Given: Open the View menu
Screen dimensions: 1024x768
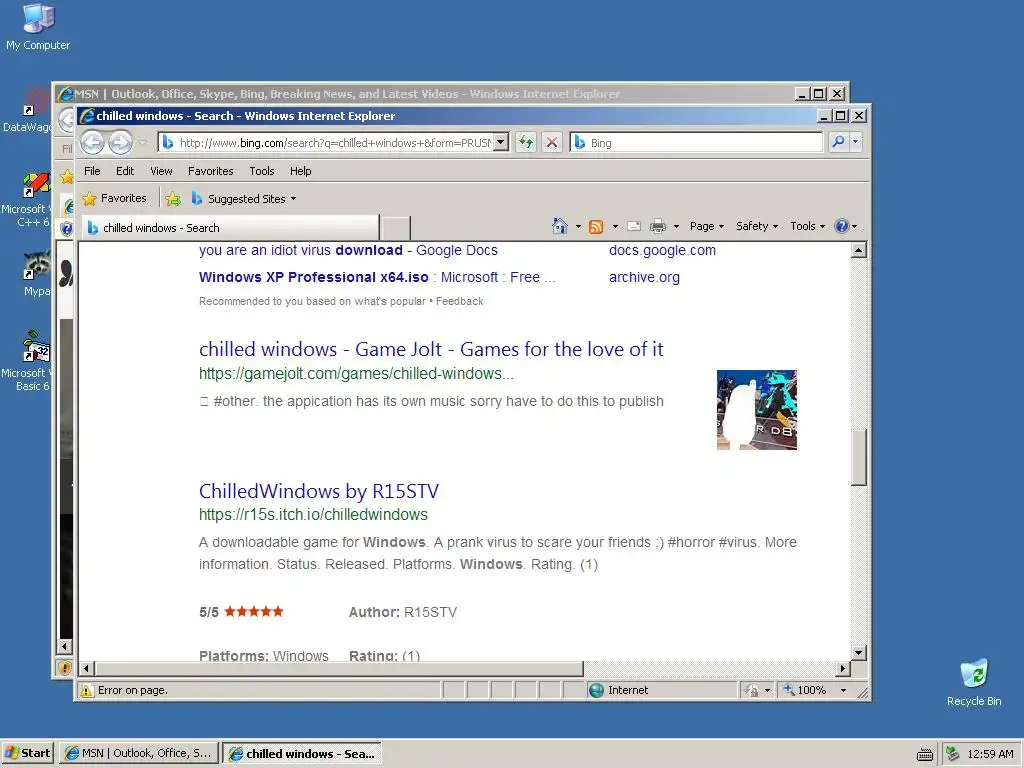Looking at the screenshot, I should pyautogui.click(x=161, y=171).
